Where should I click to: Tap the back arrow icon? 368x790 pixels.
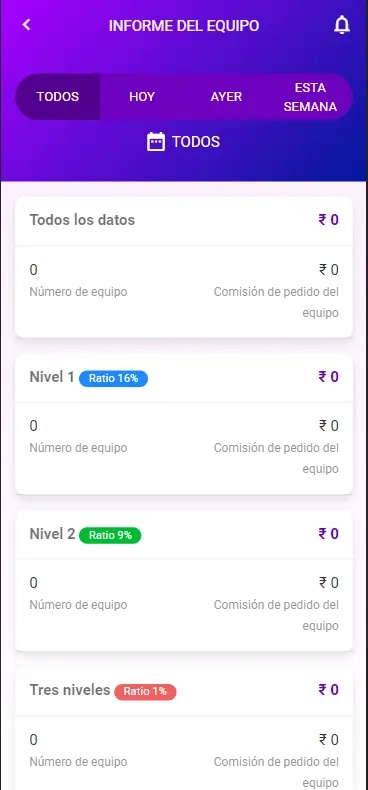coord(27,25)
